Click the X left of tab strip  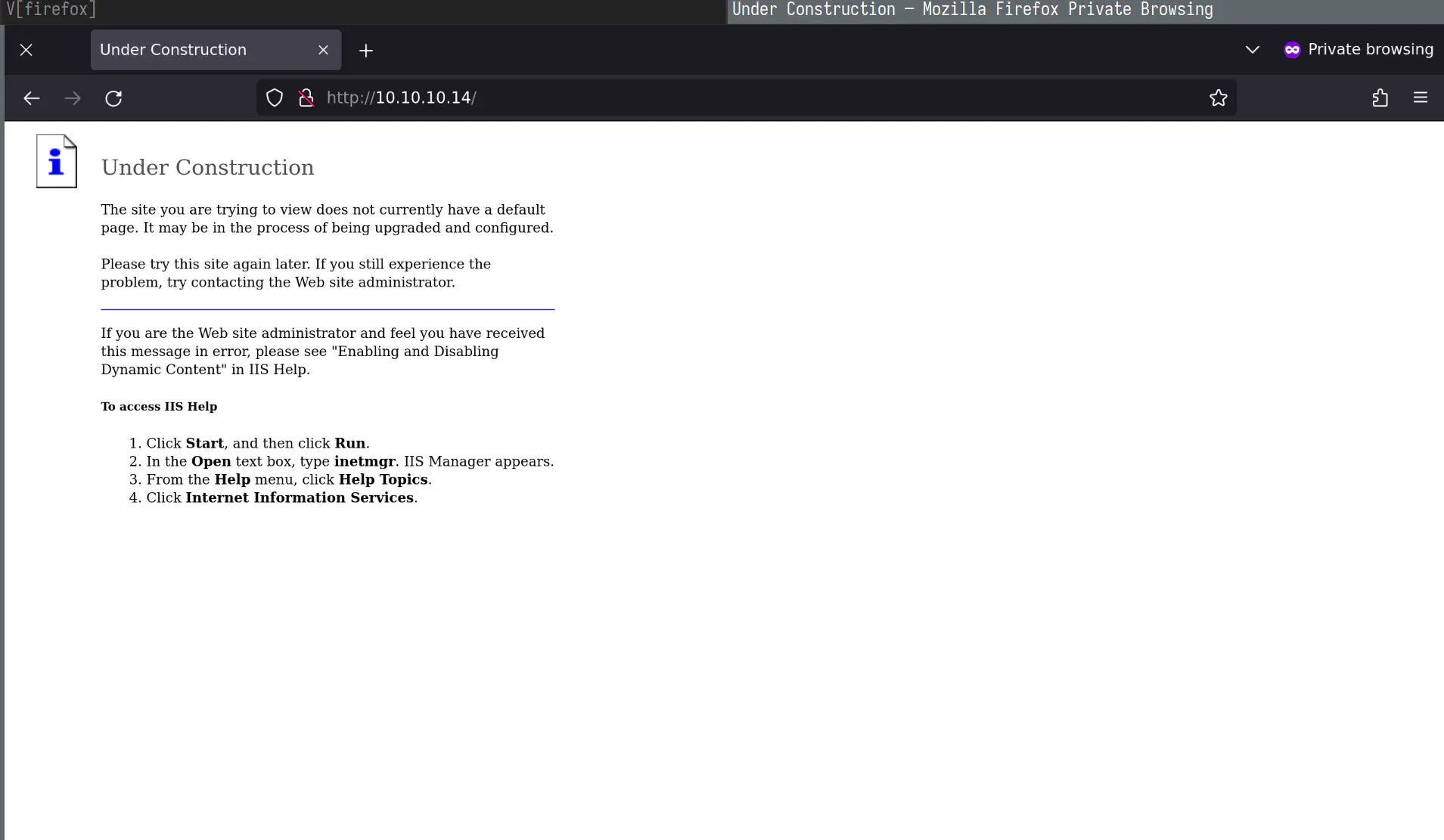[26, 50]
